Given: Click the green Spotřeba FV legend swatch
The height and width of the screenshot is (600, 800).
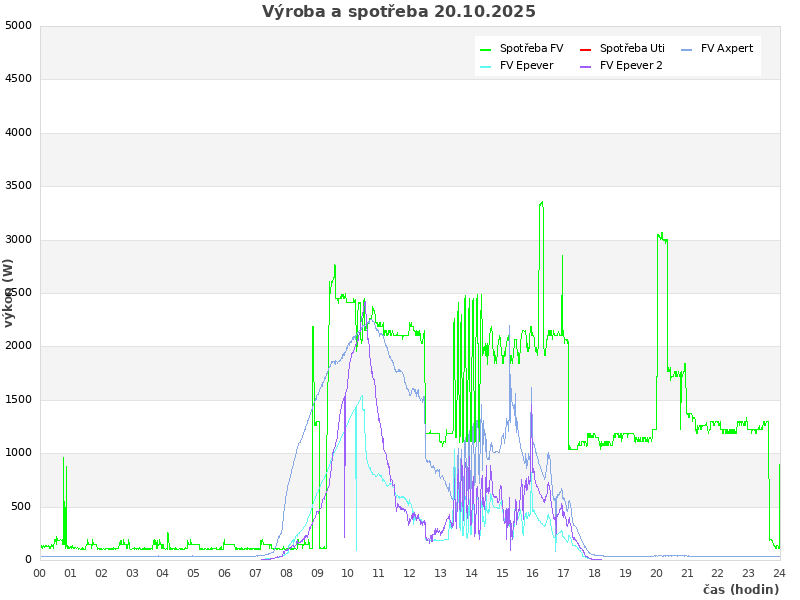Looking at the screenshot, I should pyautogui.click(x=486, y=49).
